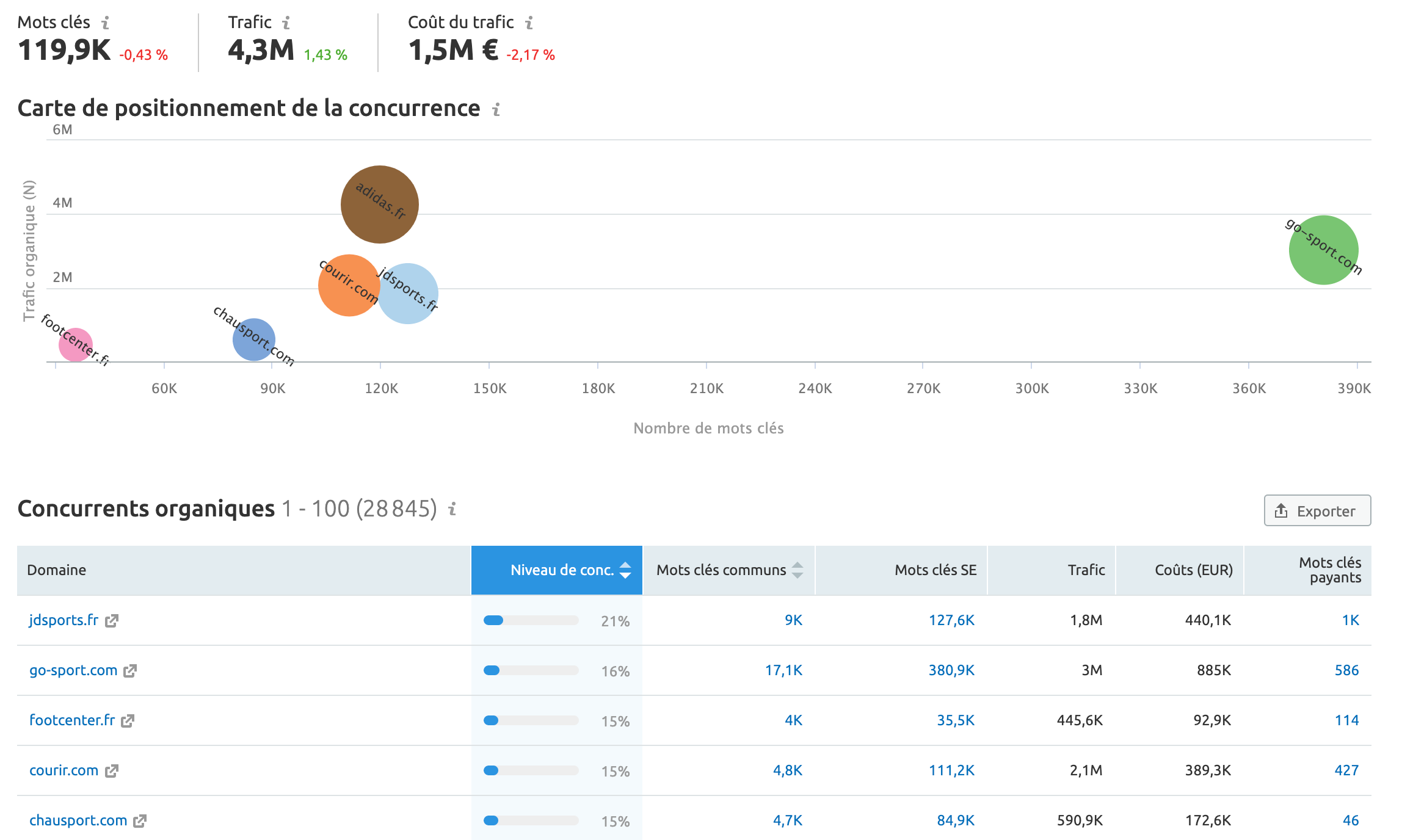Open the go-sport.com domain link
Image resolution: width=1413 pixels, height=840 pixels.
[x=73, y=670]
